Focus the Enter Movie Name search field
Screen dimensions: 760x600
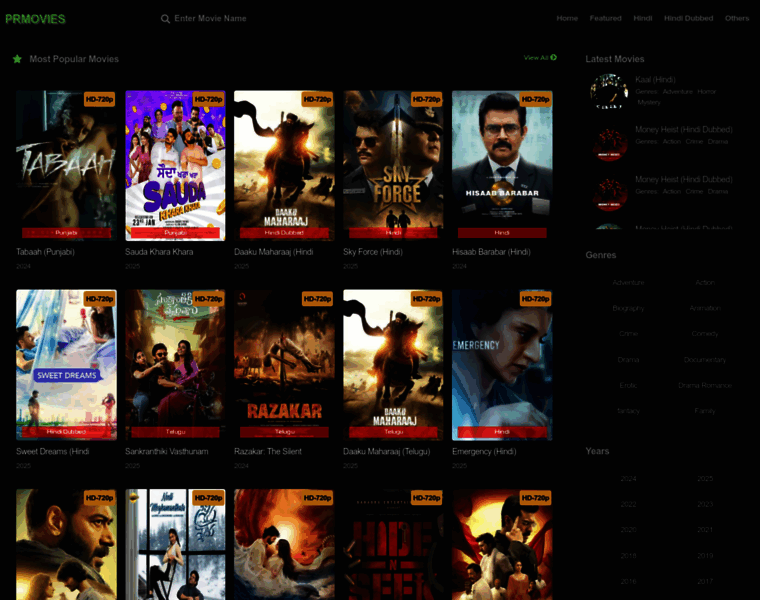click(x=210, y=18)
